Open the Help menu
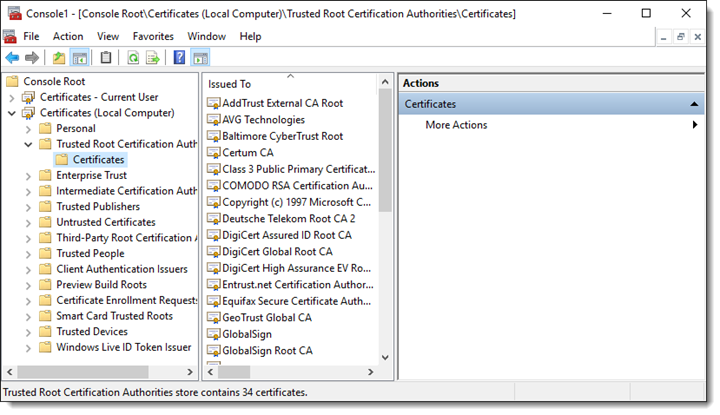Viewport: 720px width, 415px height. 250,36
